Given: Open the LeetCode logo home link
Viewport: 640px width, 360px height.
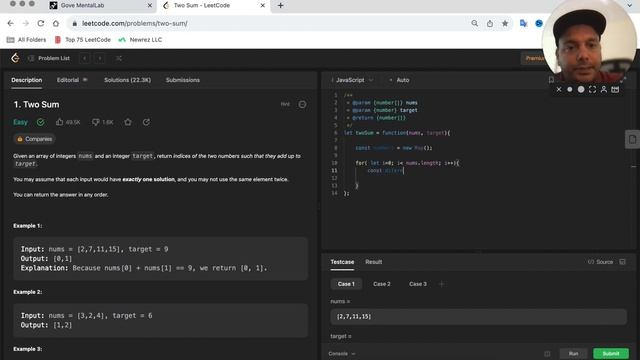Looking at the screenshot, I should (15, 58).
